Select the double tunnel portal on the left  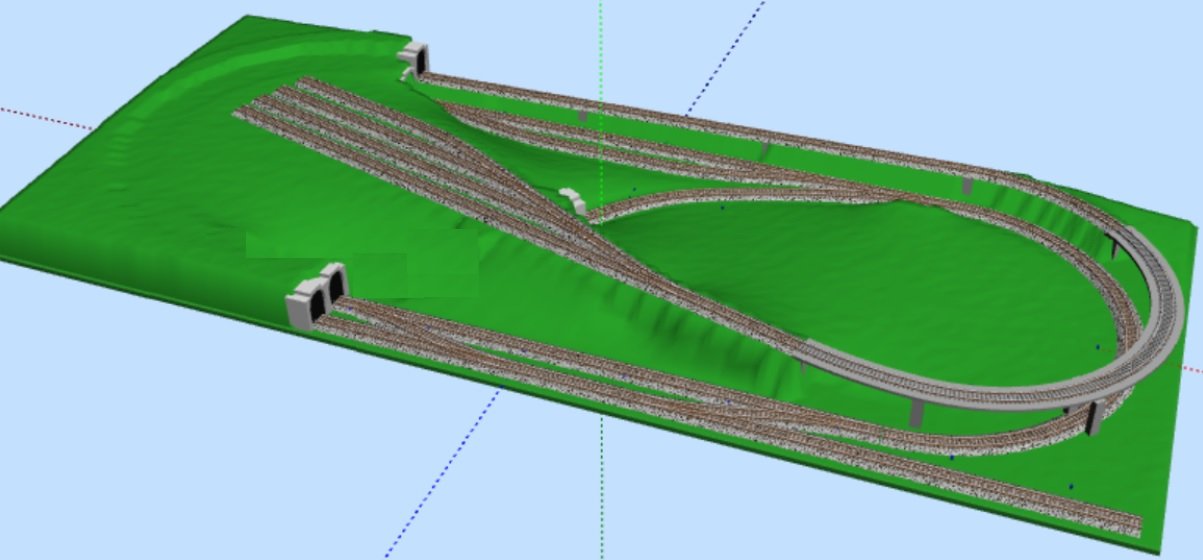318,294
